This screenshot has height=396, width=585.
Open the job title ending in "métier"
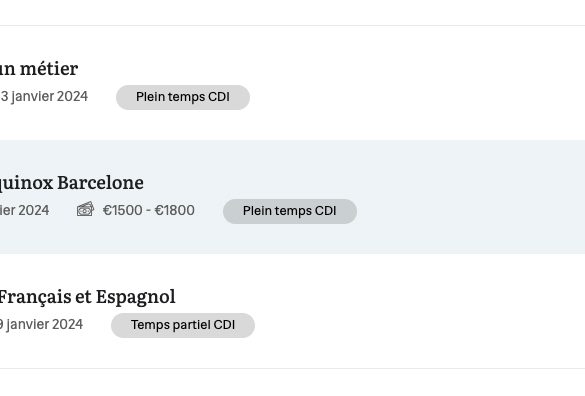coord(39,69)
